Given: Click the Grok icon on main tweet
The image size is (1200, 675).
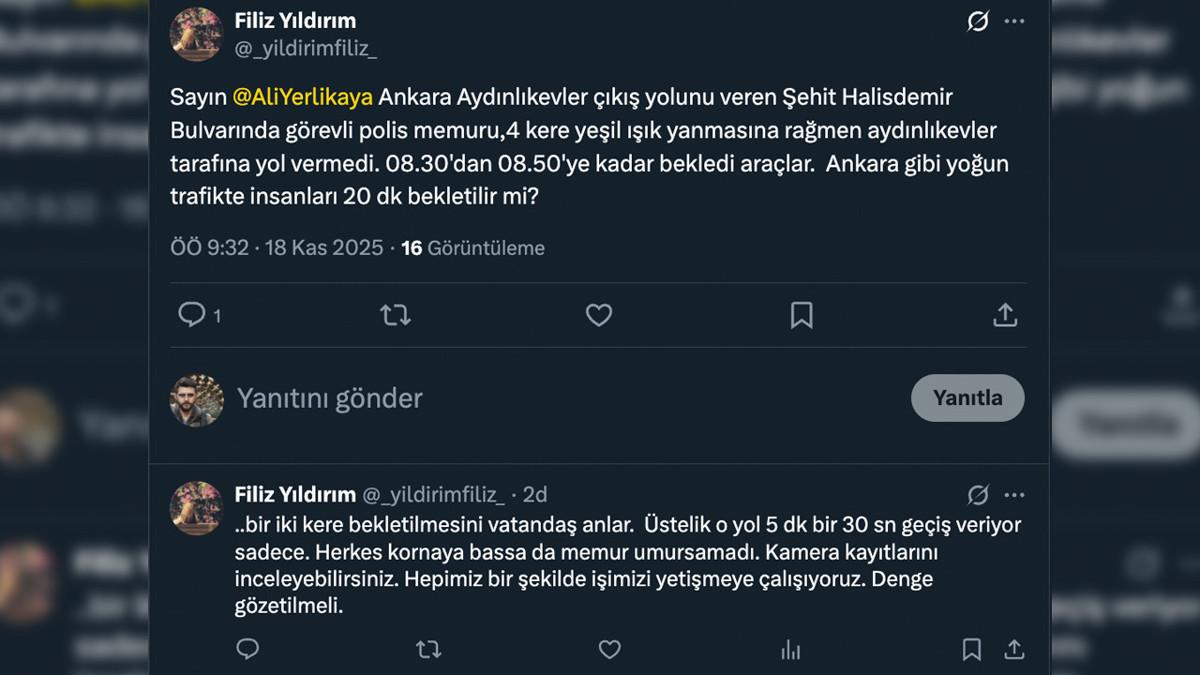Looking at the screenshot, I should pyautogui.click(x=978, y=21).
